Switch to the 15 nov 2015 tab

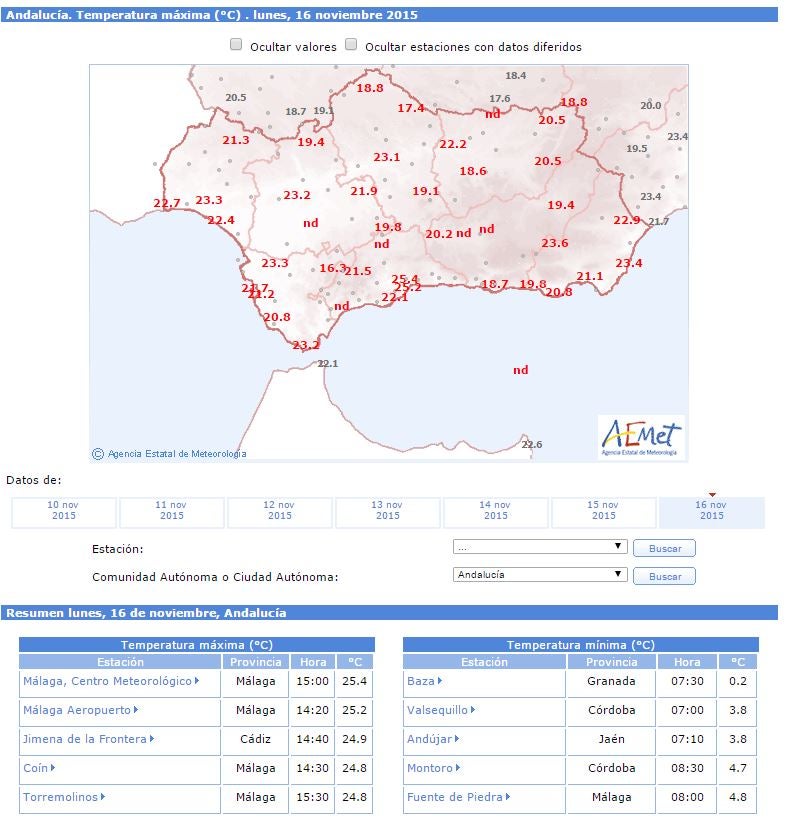coord(604,511)
